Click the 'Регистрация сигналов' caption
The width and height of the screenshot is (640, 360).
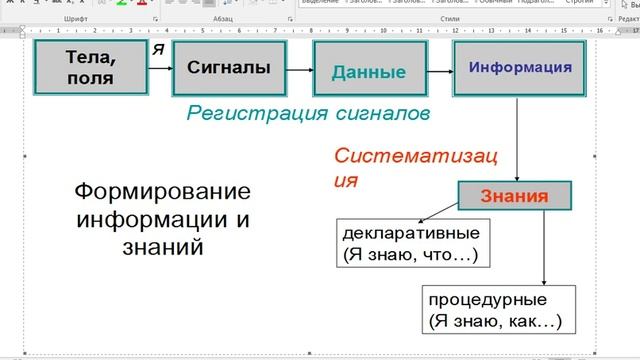[x=308, y=113]
